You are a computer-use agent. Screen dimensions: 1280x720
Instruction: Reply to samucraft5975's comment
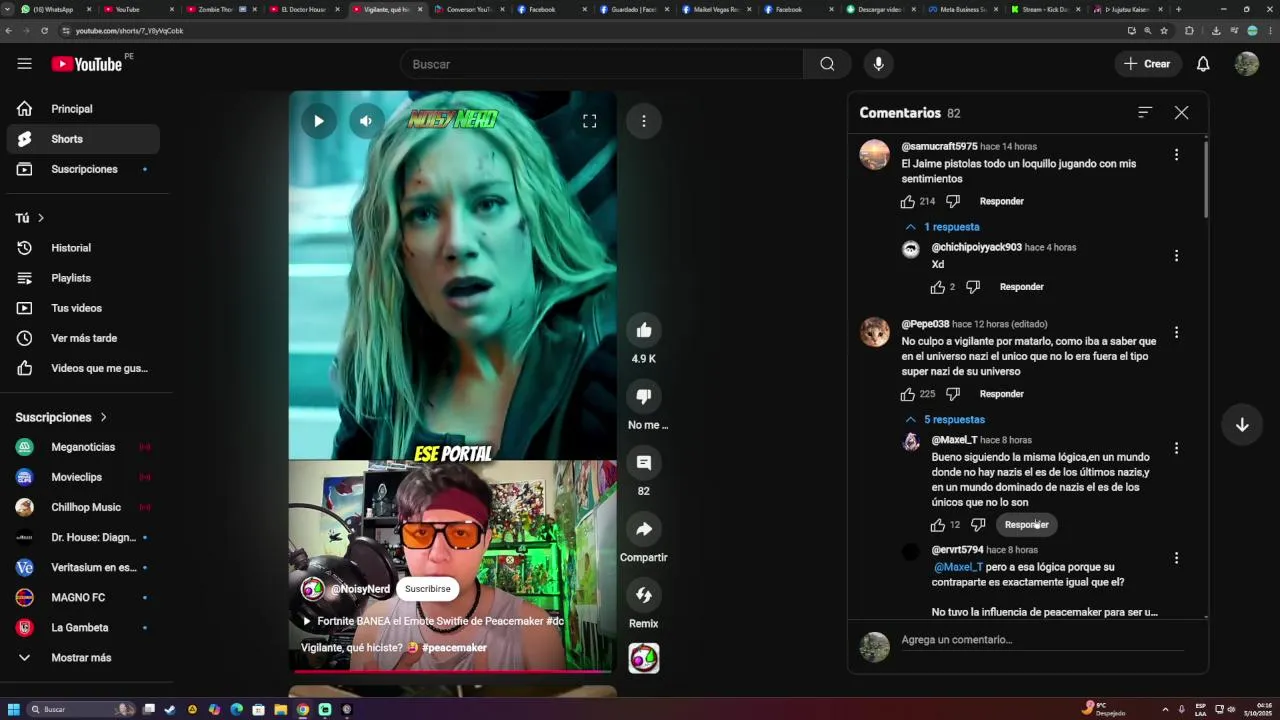[x=1001, y=201]
